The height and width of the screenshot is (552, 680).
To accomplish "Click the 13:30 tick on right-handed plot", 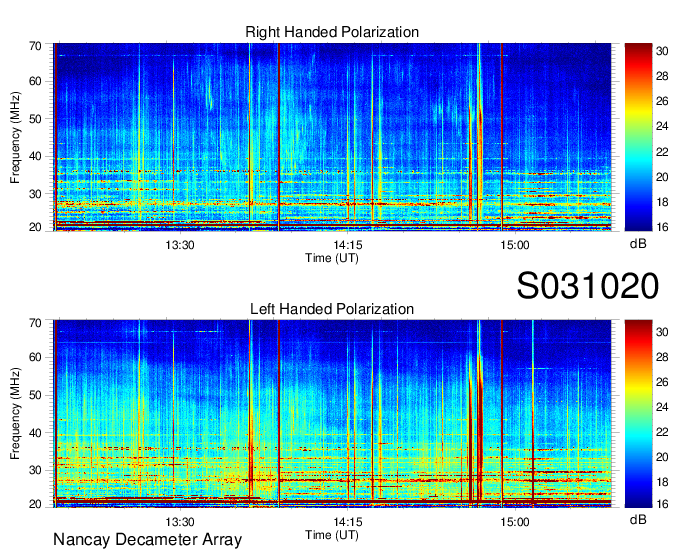I will coord(180,245).
